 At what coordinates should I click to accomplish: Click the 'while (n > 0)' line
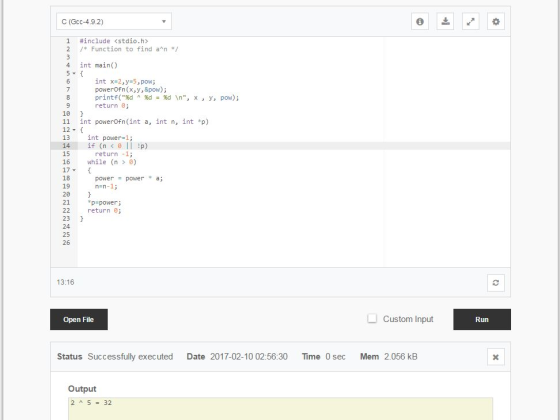[112, 162]
